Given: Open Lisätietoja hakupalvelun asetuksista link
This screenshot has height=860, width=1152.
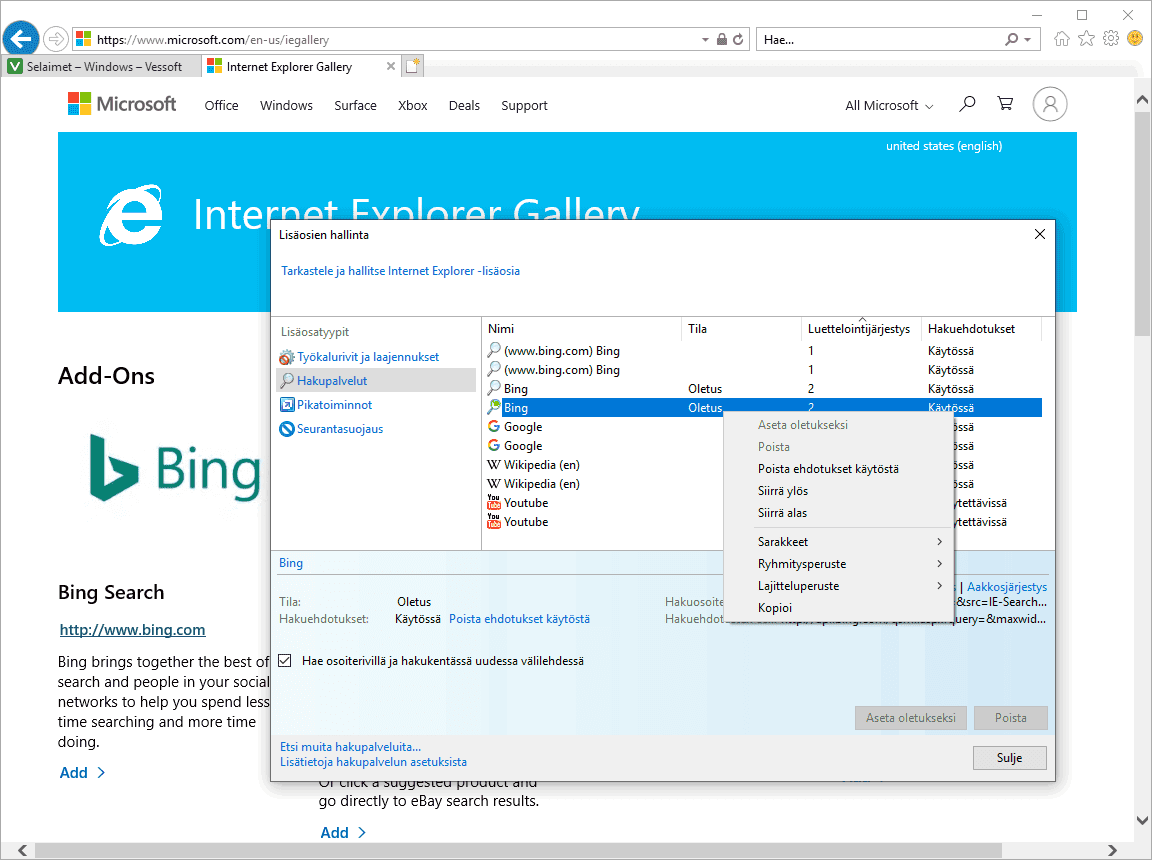Looking at the screenshot, I should 373,762.
